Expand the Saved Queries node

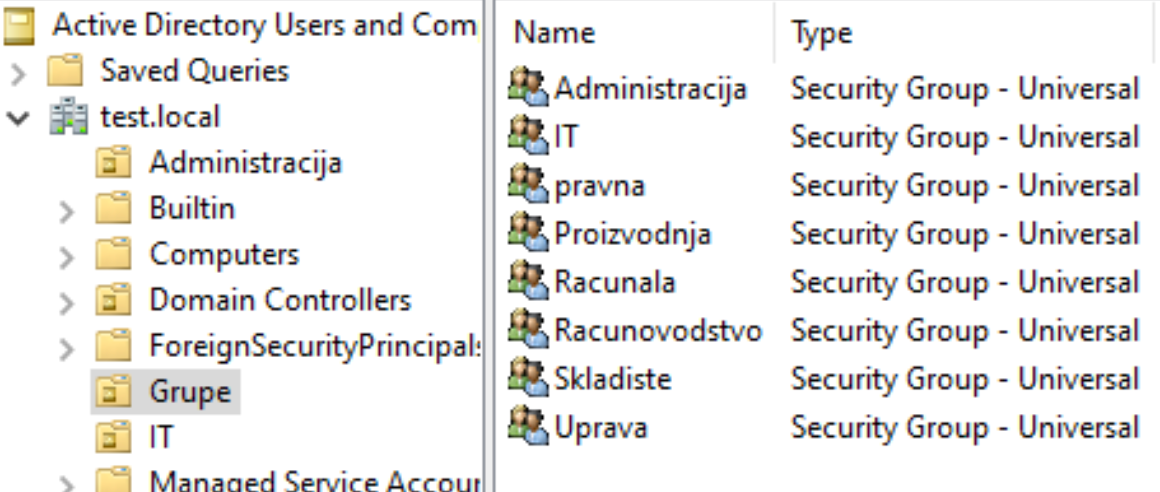pos(18,73)
